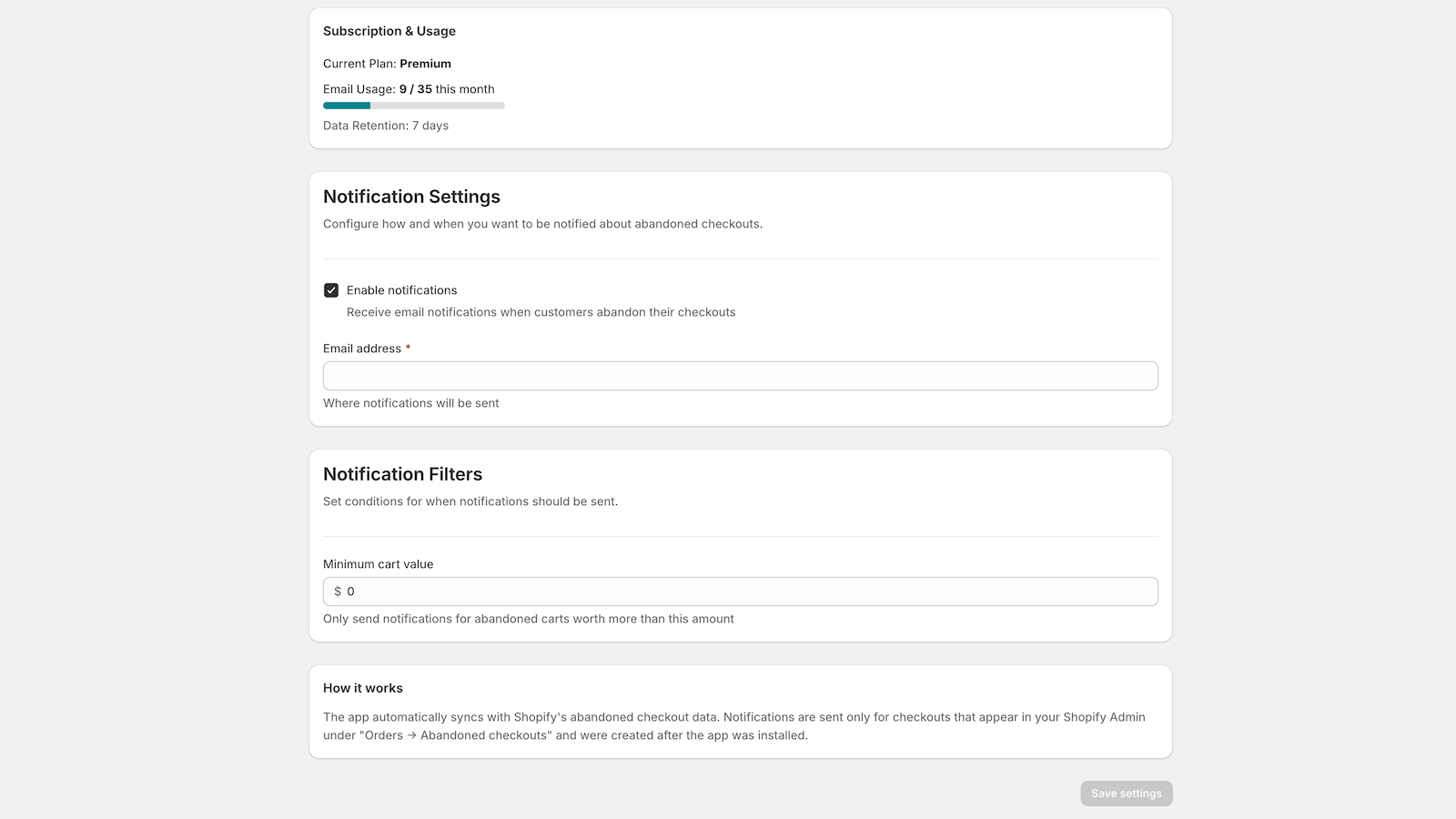
Task: Click the '9 / 35' email usage count
Action: pyautogui.click(x=415, y=89)
